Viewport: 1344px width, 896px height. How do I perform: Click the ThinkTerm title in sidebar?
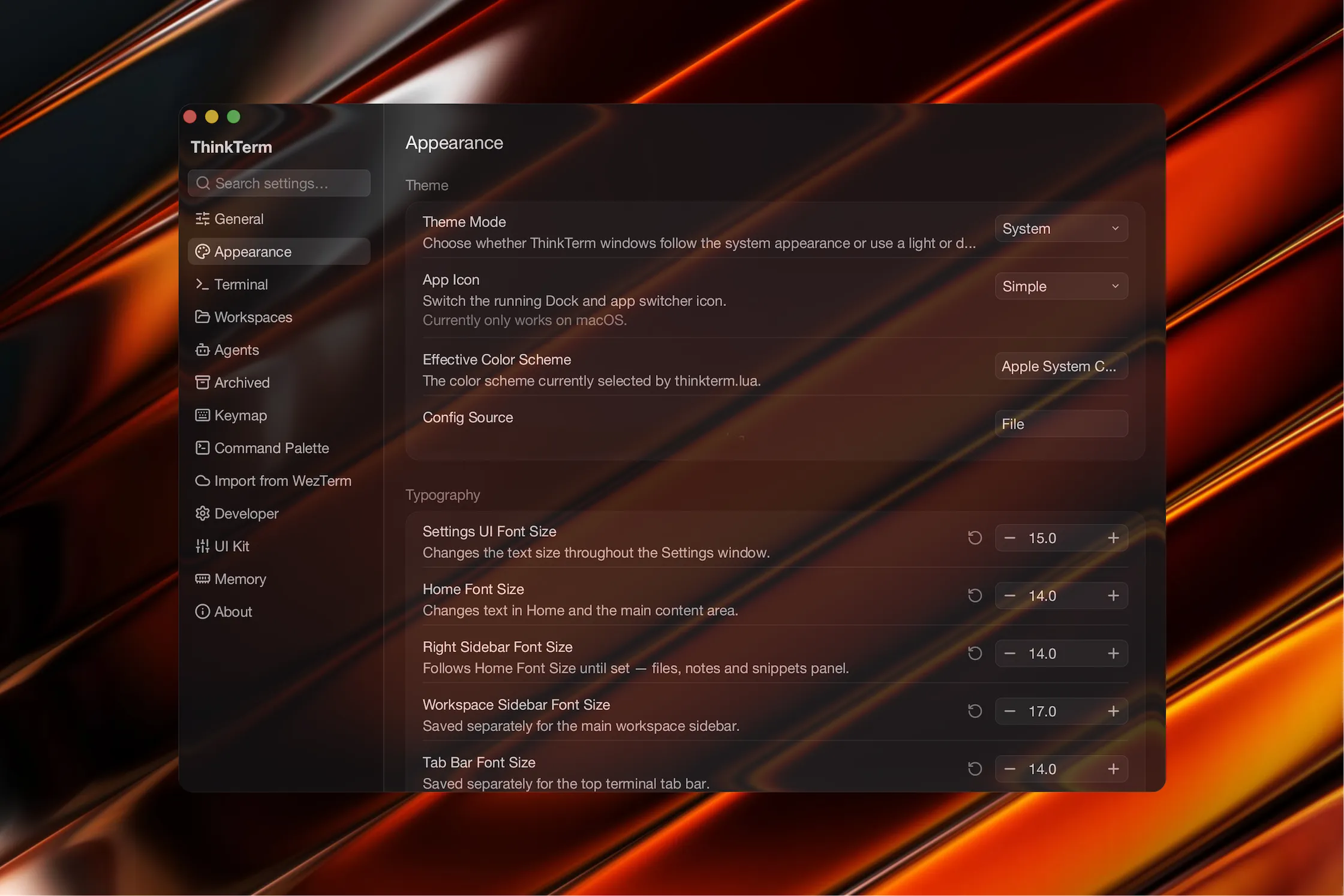pos(231,147)
